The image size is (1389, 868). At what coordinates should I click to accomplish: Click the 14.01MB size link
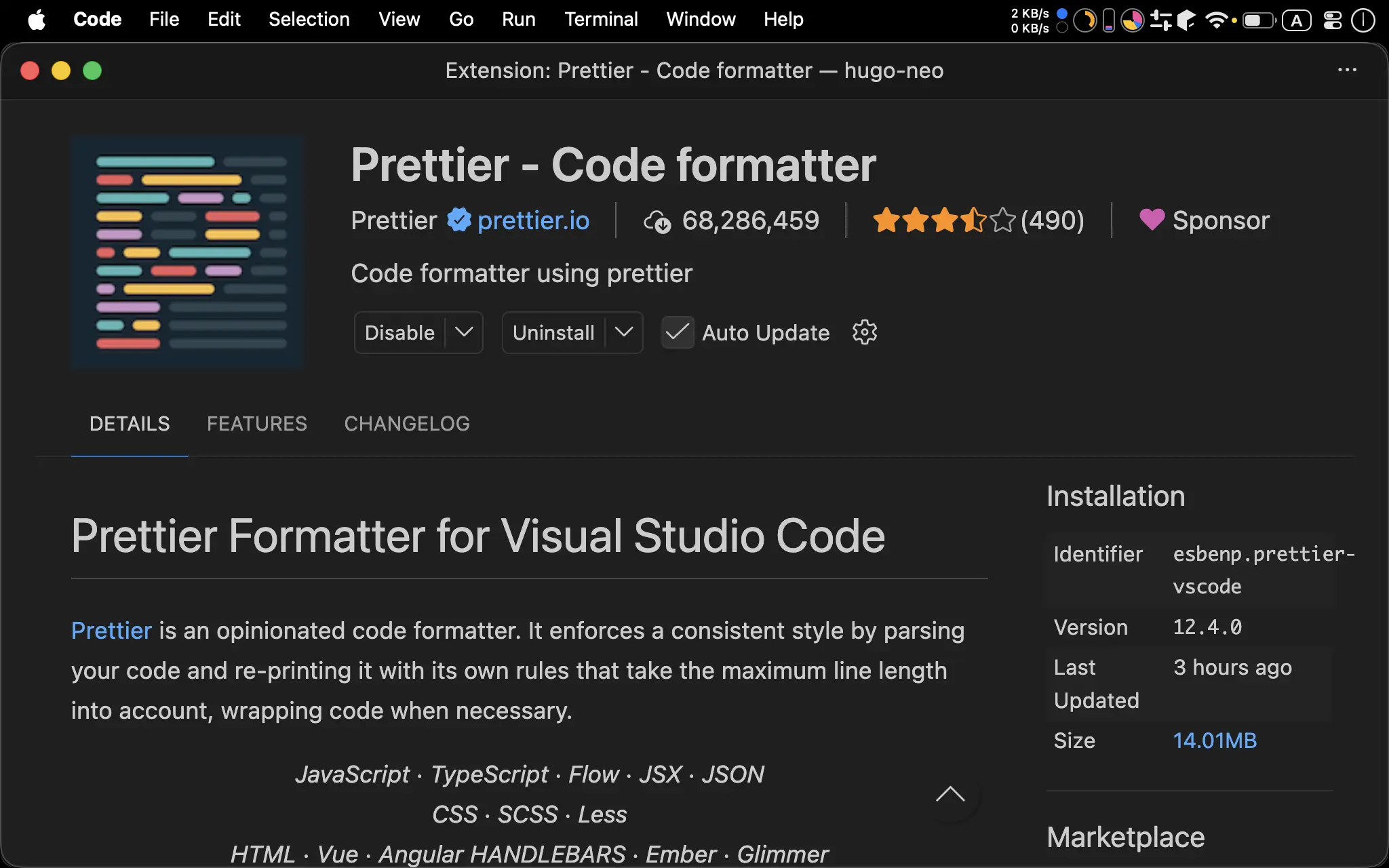[x=1215, y=741]
